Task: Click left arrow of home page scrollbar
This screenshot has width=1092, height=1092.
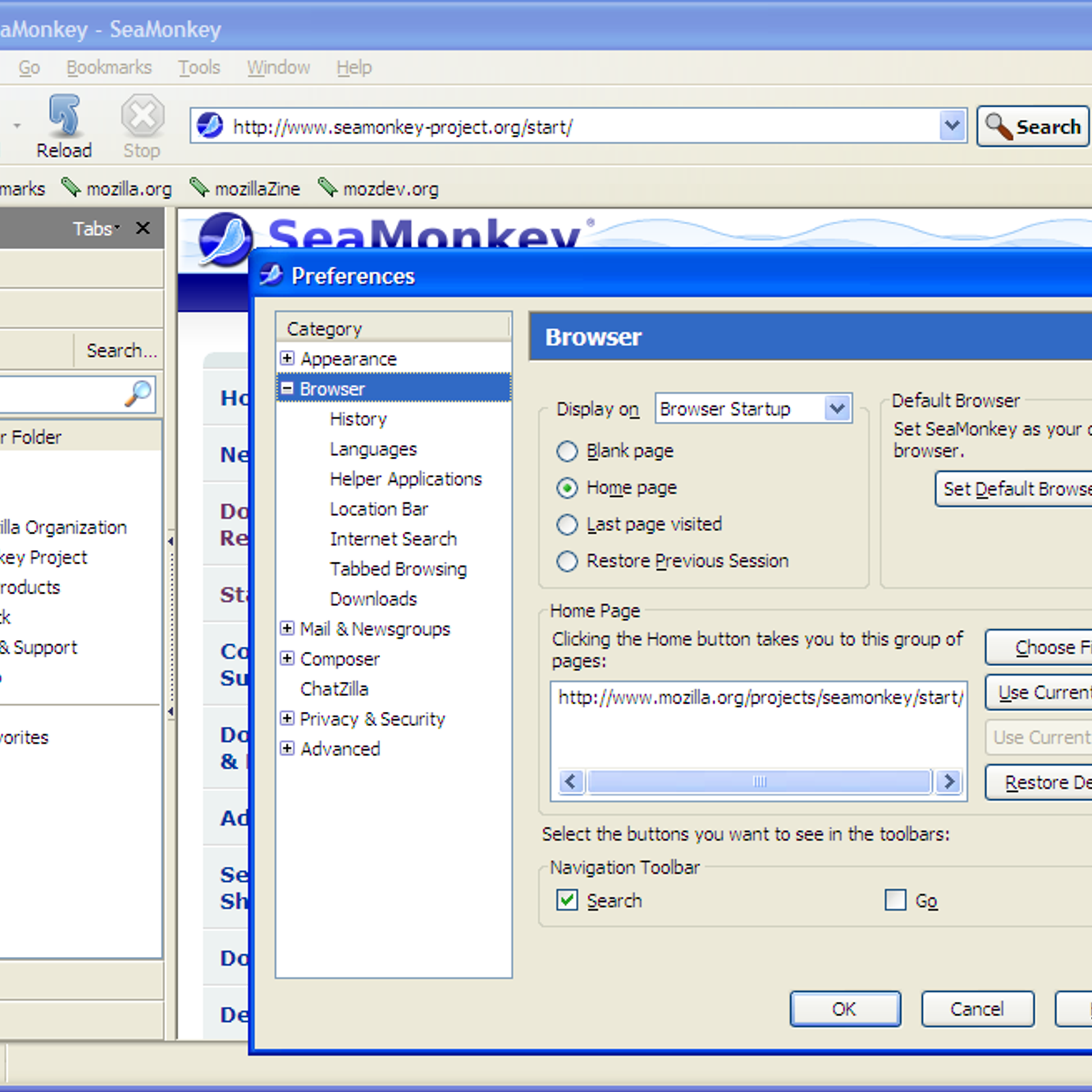Action: click(572, 781)
